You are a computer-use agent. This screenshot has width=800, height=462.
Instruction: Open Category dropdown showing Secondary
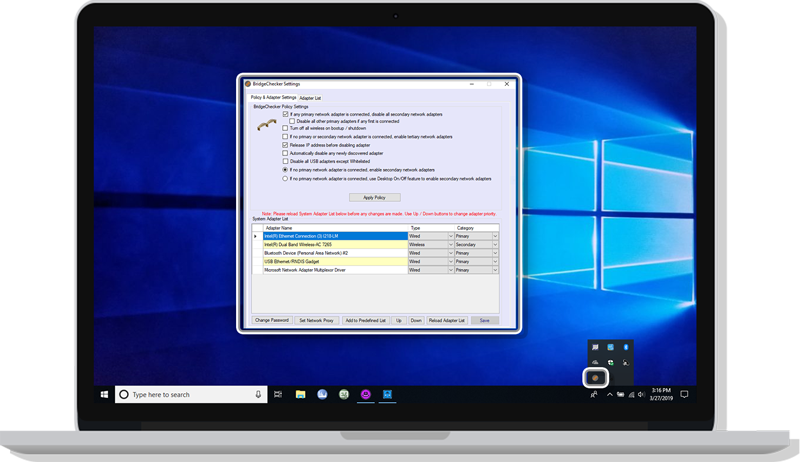tap(495, 245)
